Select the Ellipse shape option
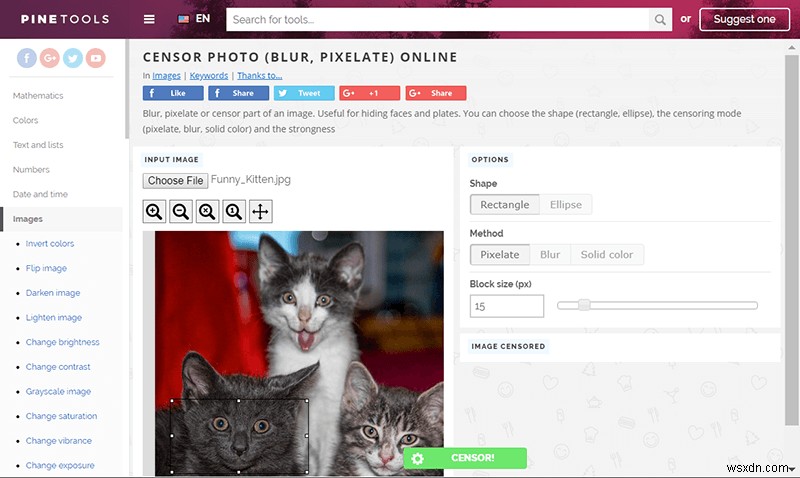Screen dimensions: 800x478 click(565, 205)
